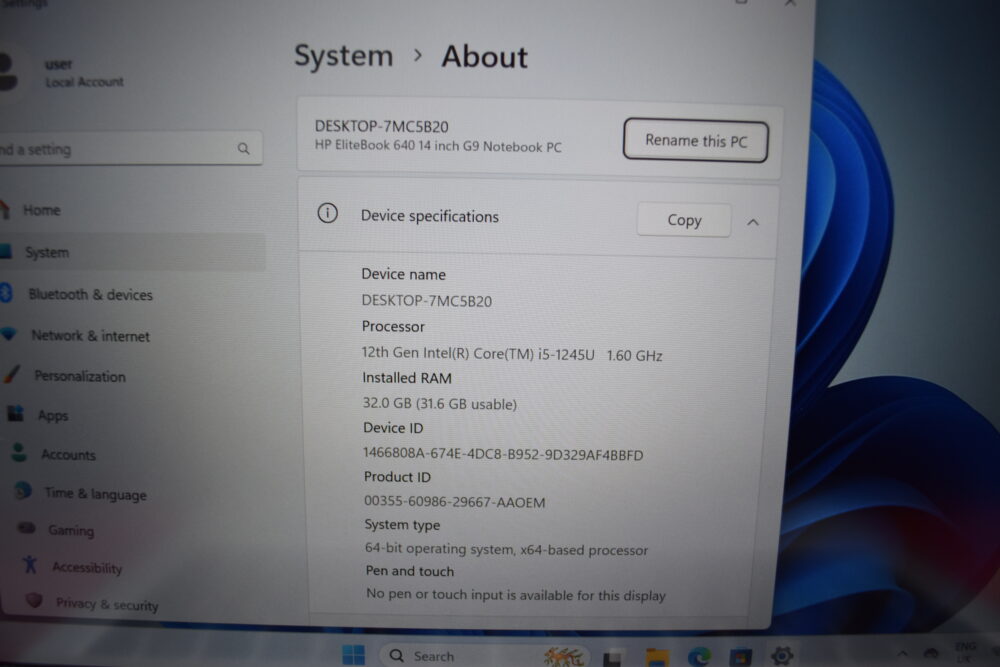This screenshot has width=1000, height=667.
Task: Click the Settings gear on the taskbar
Action: [x=782, y=655]
